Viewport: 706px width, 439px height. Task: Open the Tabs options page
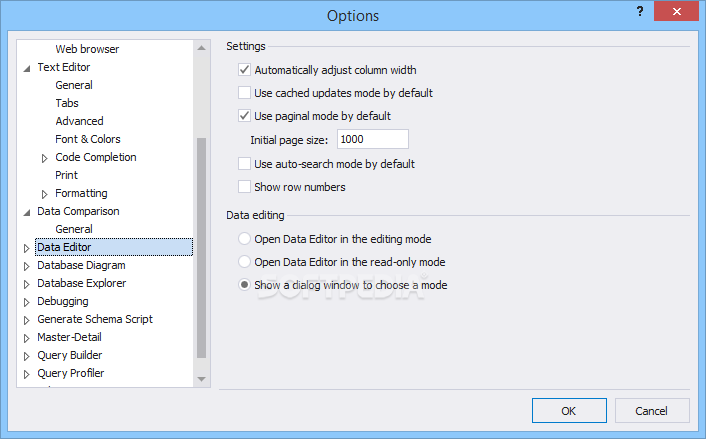[x=67, y=103]
